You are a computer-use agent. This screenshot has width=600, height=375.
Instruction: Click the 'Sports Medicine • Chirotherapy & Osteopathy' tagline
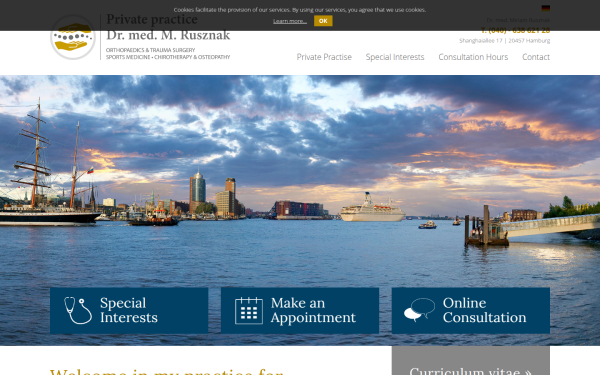[168, 57]
